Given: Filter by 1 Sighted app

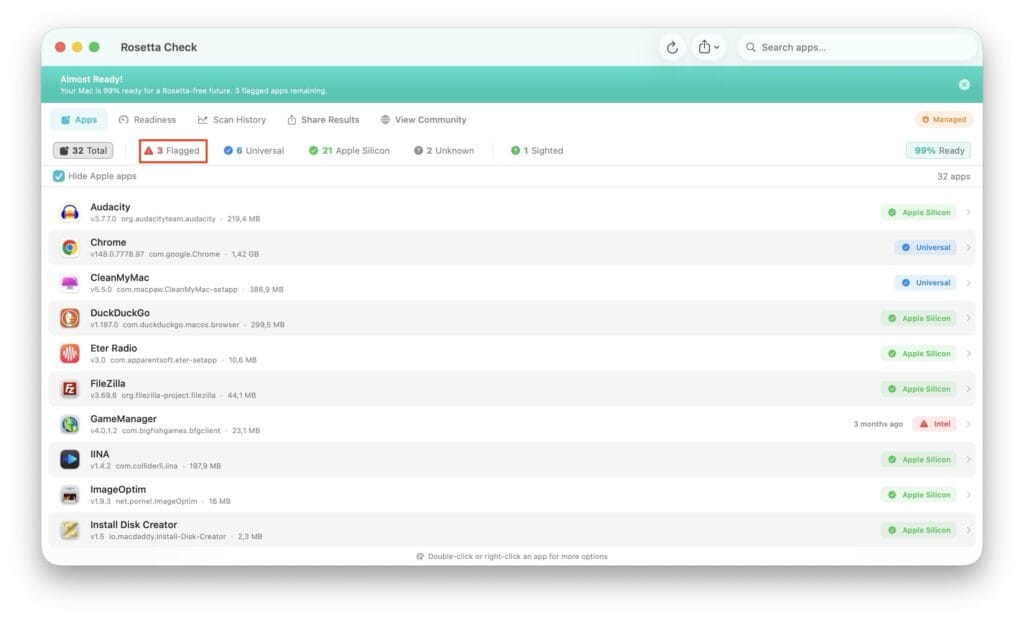Looking at the screenshot, I should [x=537, y=150].
